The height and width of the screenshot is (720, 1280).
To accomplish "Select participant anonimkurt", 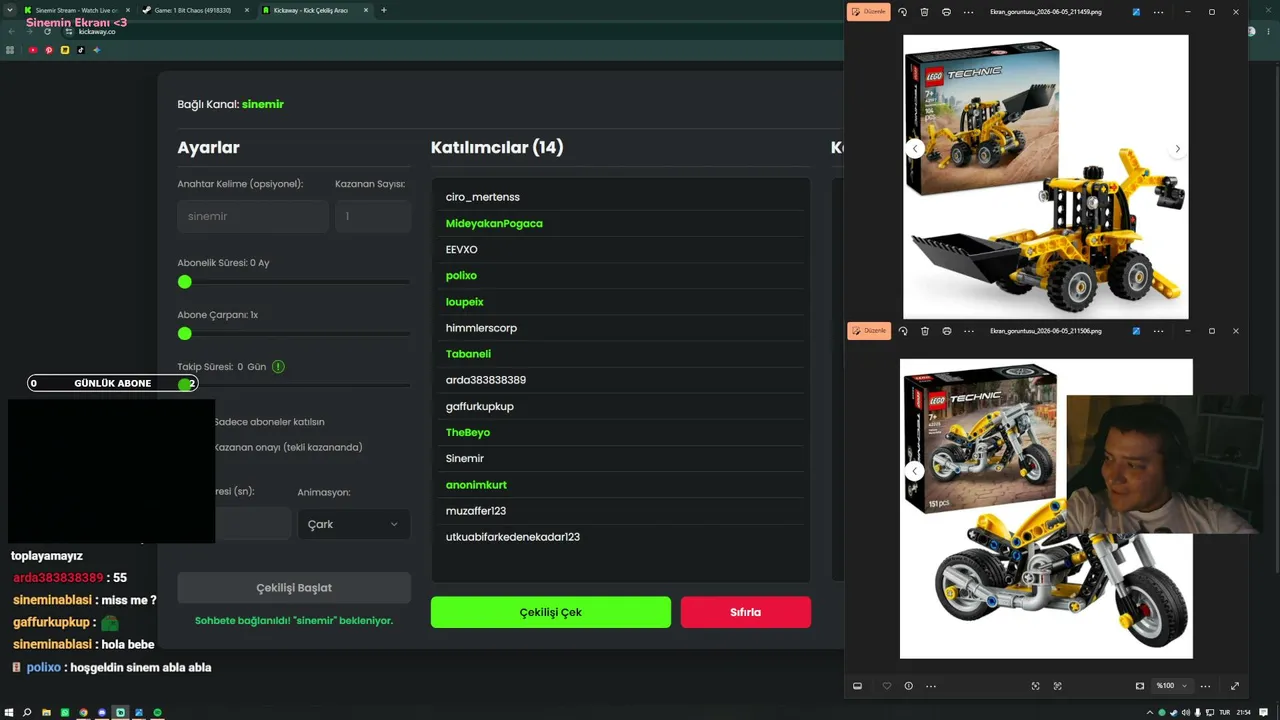I will 621,485.
